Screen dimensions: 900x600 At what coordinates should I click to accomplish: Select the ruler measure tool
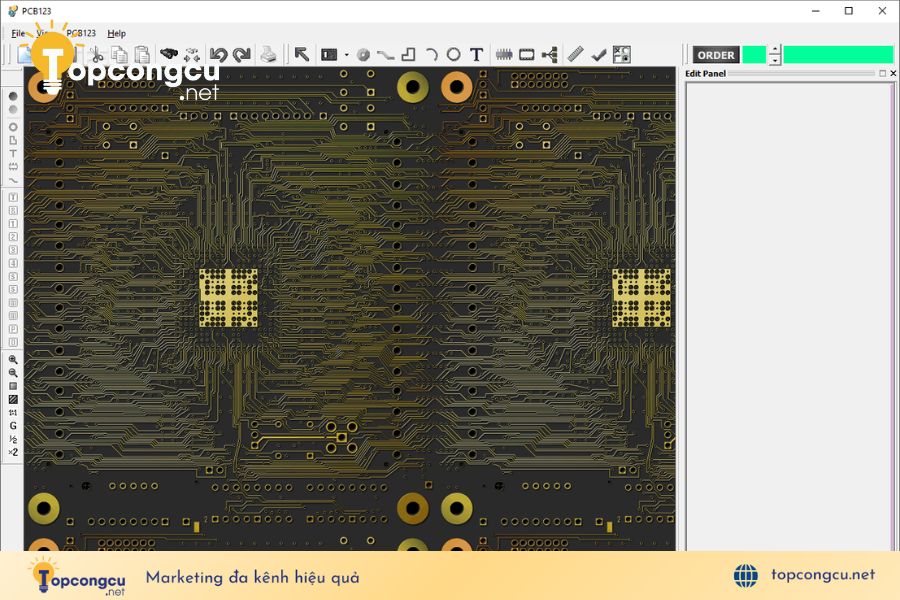(575, 55)
